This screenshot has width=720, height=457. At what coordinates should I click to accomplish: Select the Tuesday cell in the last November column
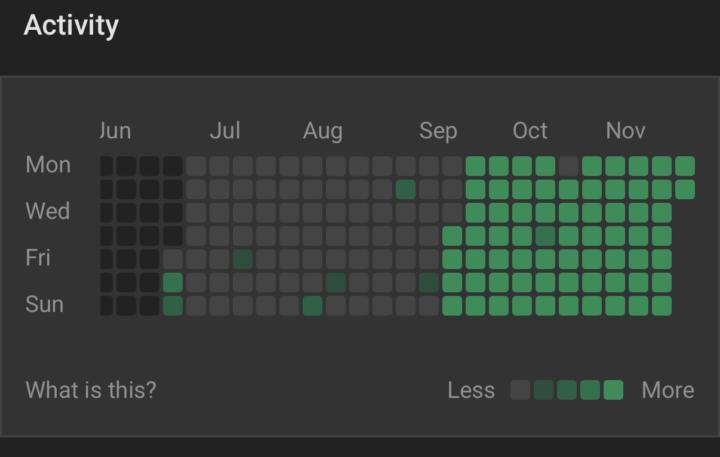click(685, 189)
